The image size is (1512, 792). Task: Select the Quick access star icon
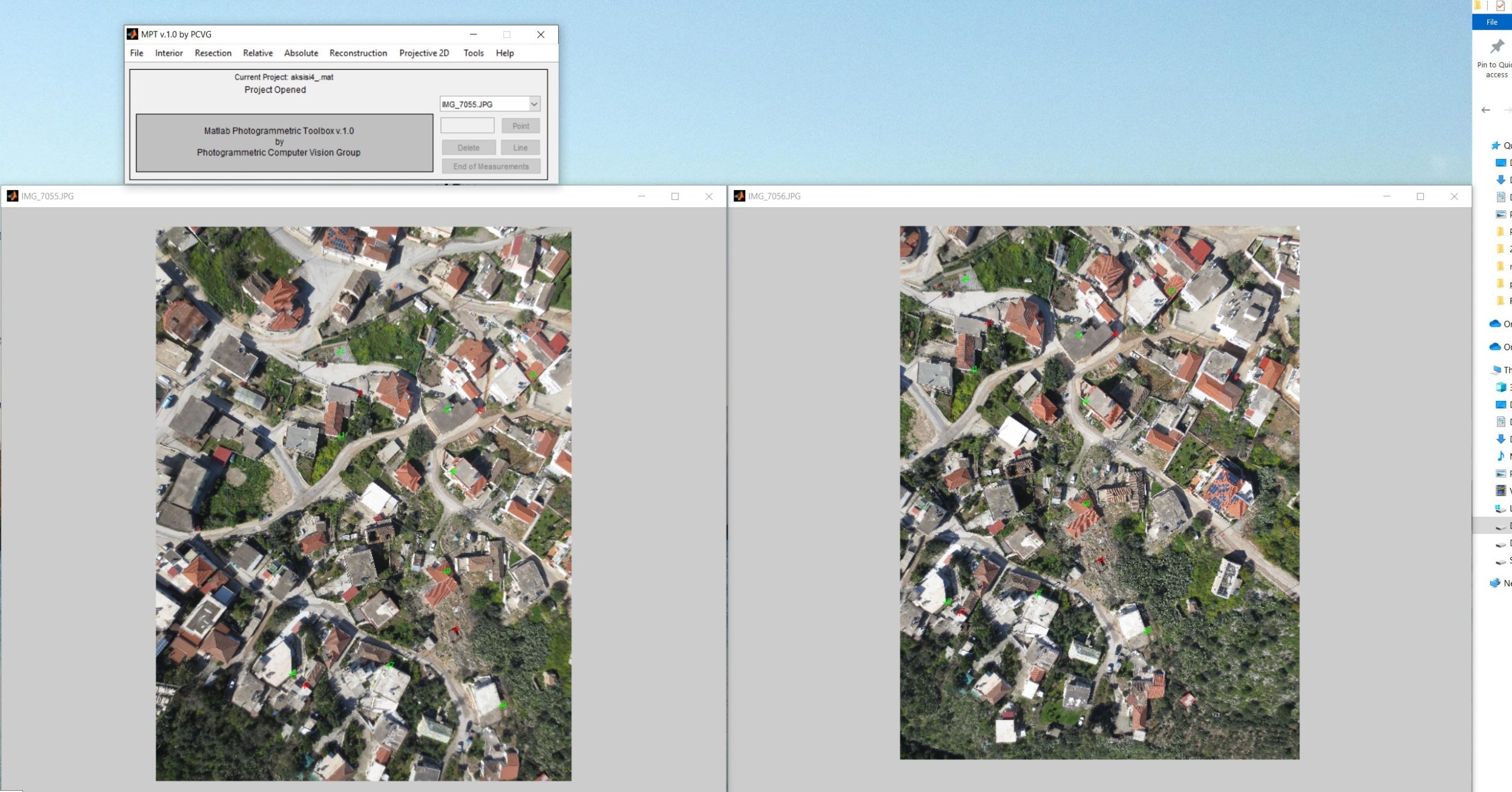(x=1495, y=145)
